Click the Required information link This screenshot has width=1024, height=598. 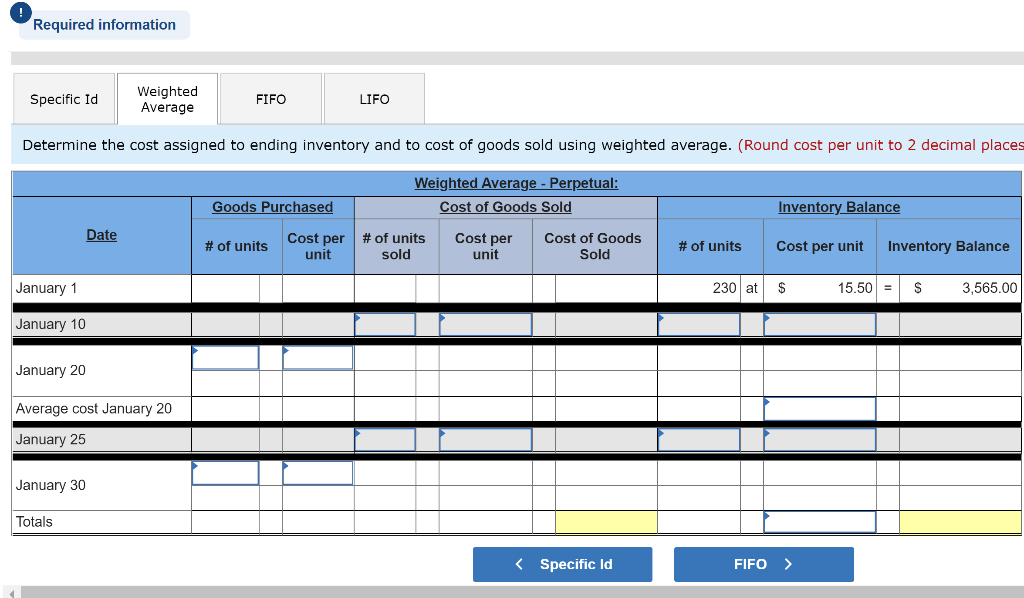coord(104,24)
